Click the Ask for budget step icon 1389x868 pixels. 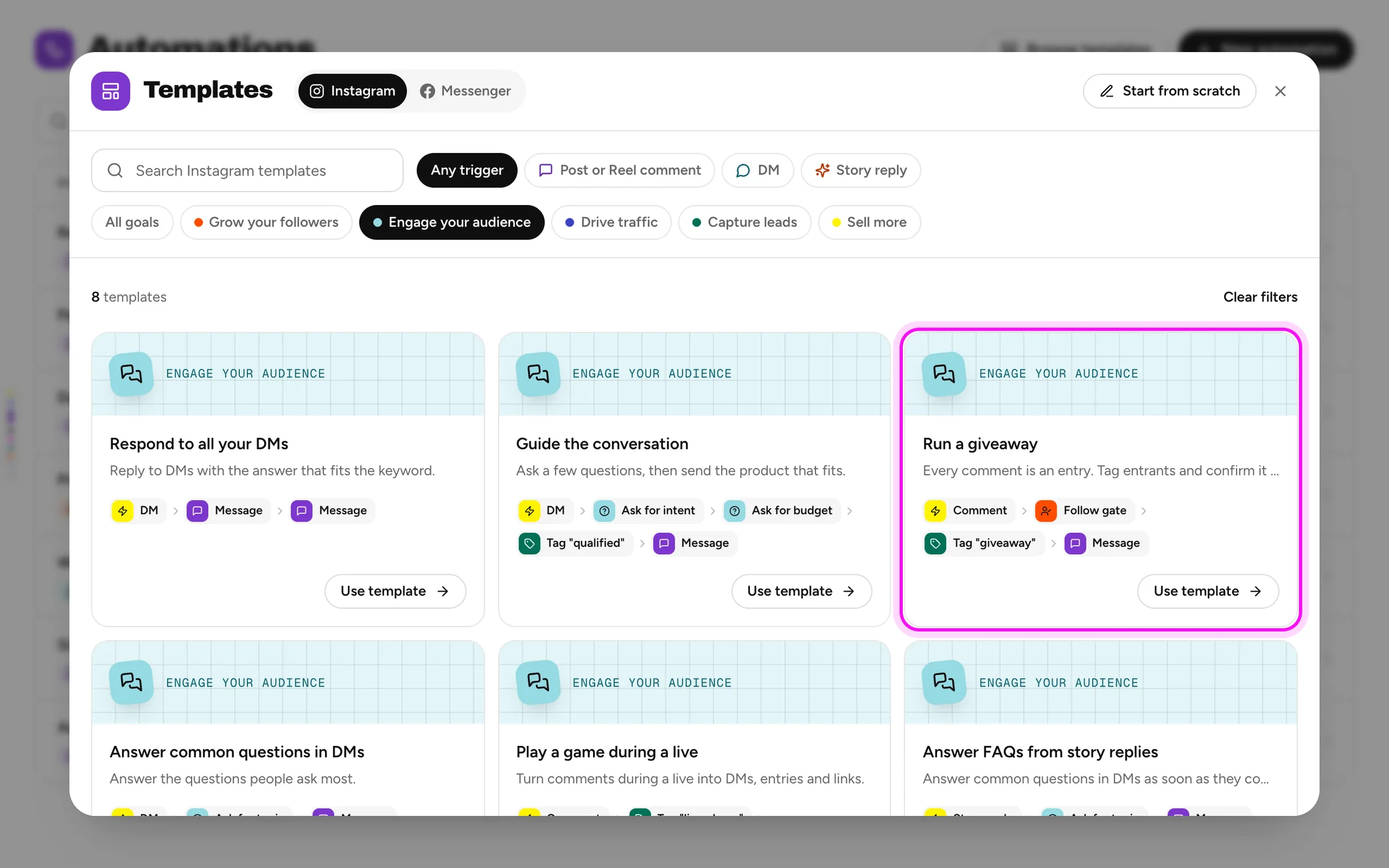[735, 511]
